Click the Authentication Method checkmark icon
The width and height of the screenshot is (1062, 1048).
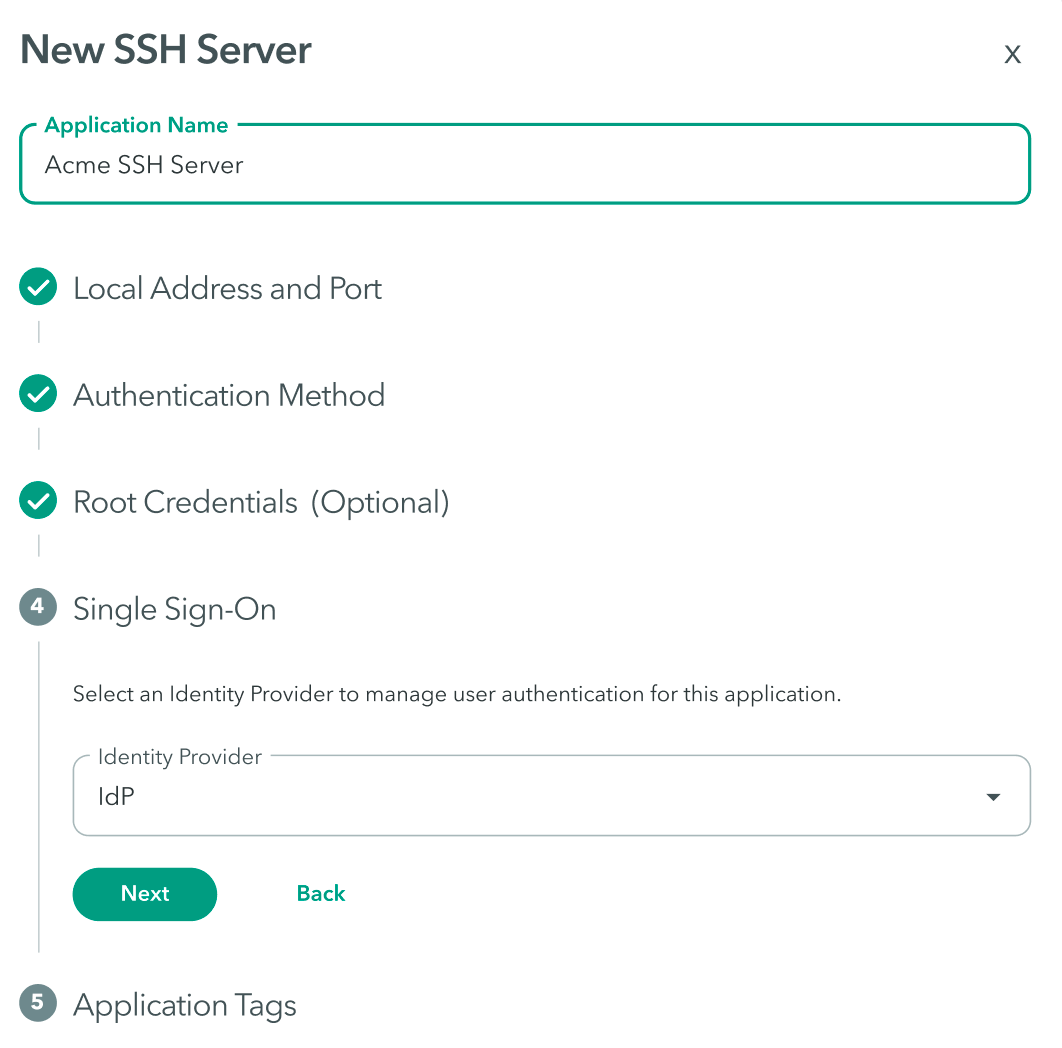click(x=38, y=394)
